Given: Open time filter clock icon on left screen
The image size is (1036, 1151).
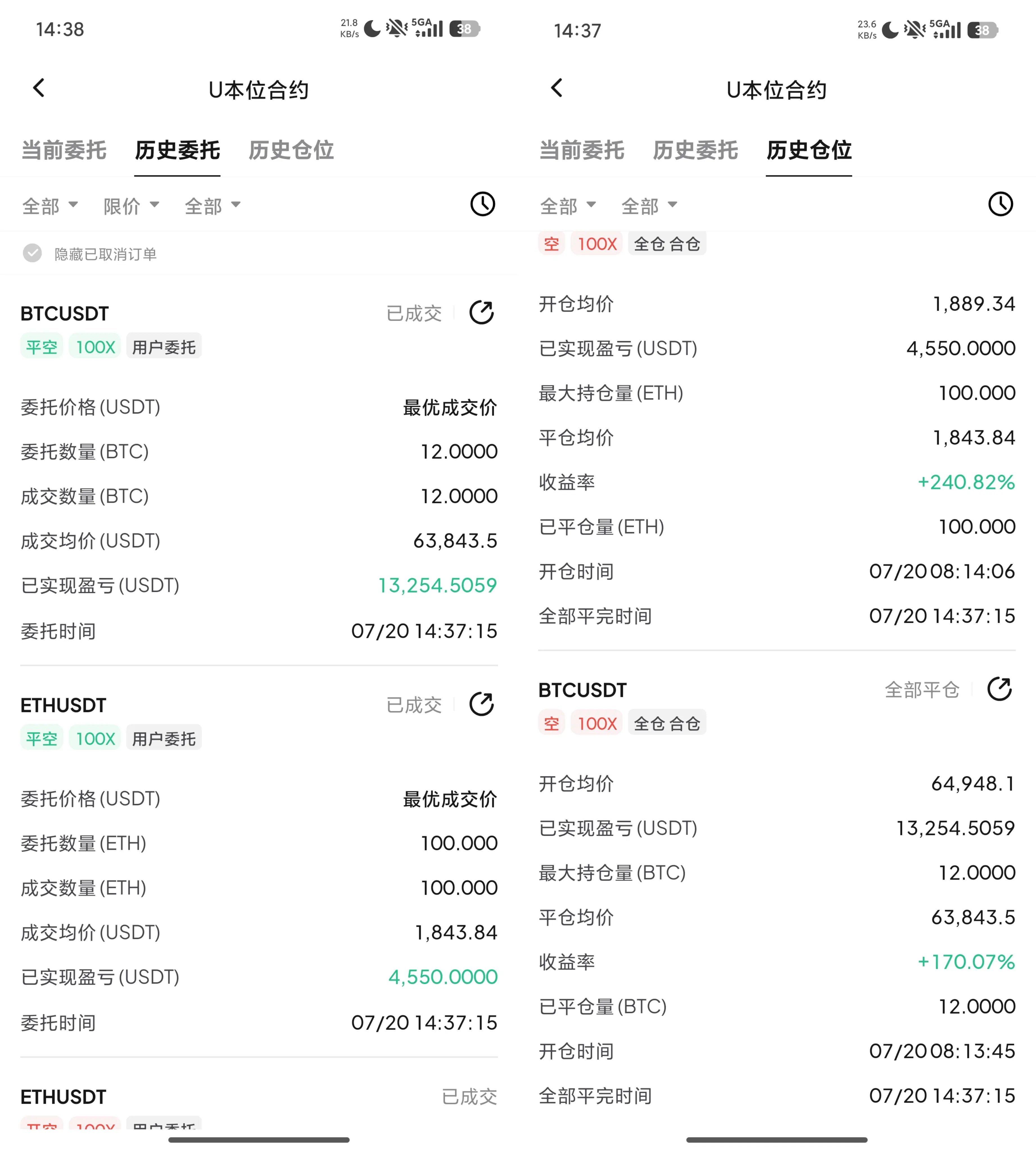Looking at the screenshot, I should (x=483, y=204).
